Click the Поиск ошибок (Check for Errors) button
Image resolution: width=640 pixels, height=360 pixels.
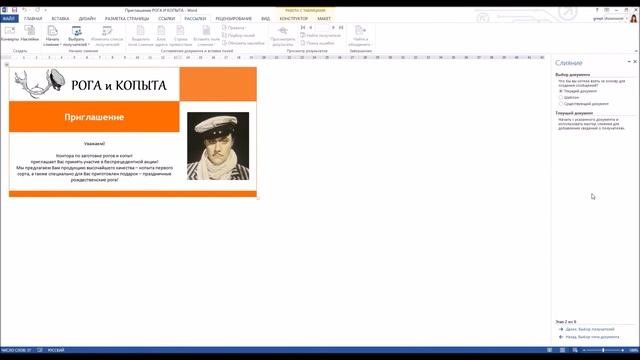click(318, 43)
